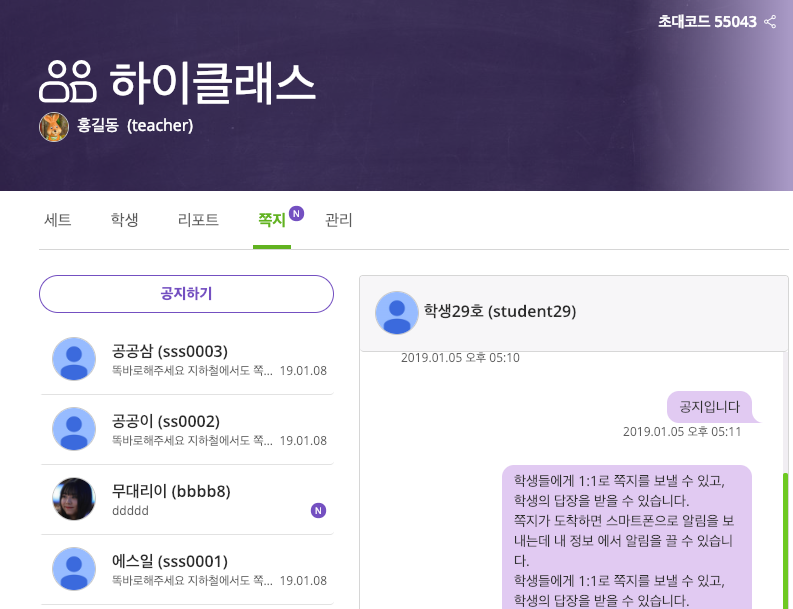793x609 pixels.
Task: Click the 하이클래스 class title
Action: [213, 82]
